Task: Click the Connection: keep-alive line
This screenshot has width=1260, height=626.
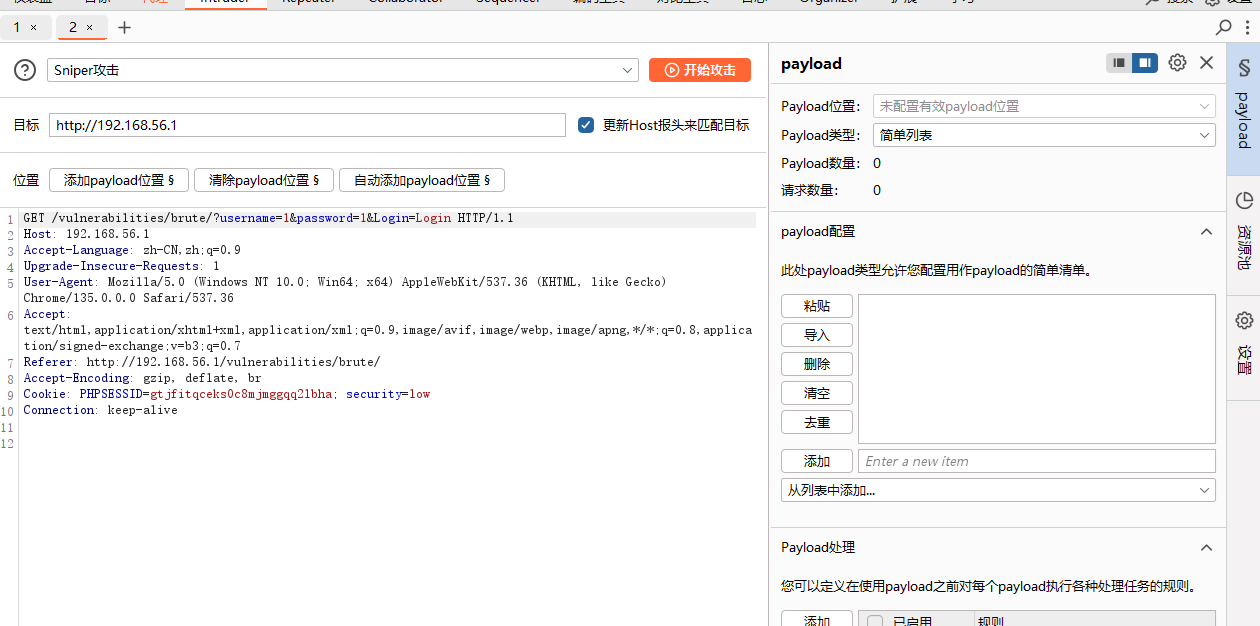Action: [100, 410]
